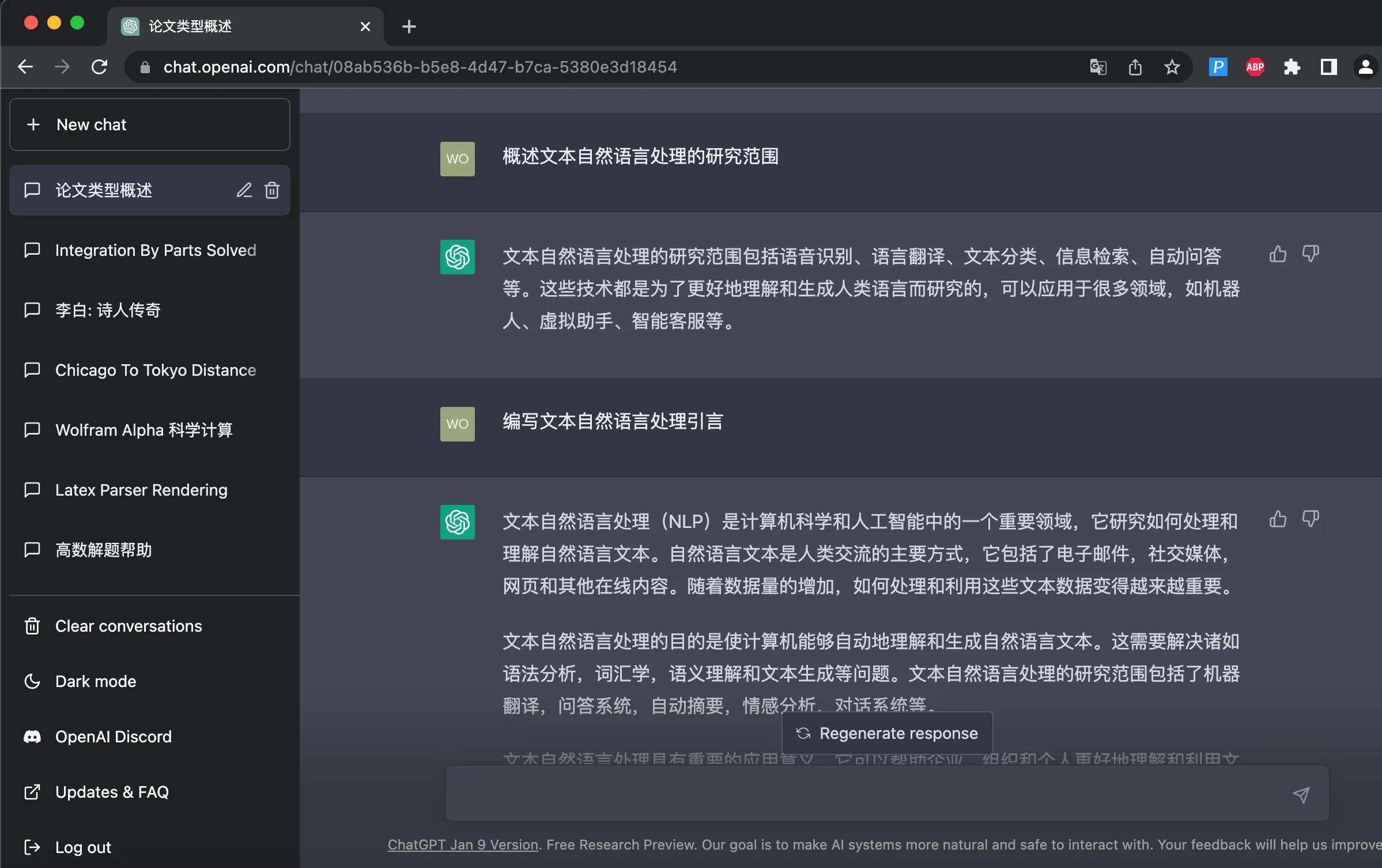Click the Google Translate icon in address bar
The width and height of the screenshot is (1382, 868).
[1097, 66]
